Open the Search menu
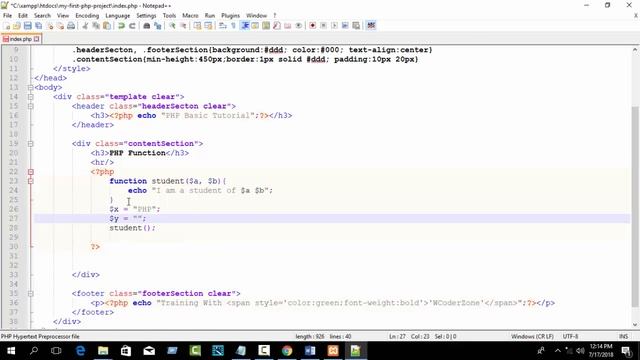The height and width of the screenshot is (360, 640). click(42, 16)
